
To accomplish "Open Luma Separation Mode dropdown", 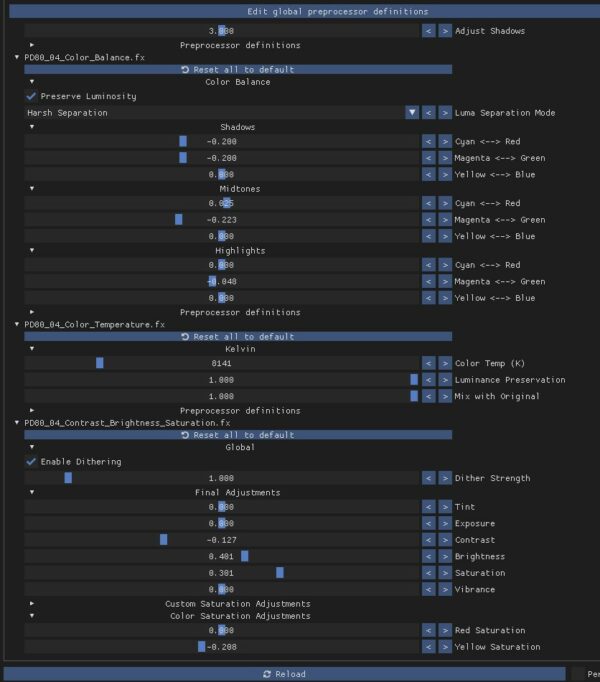I will click(x=411, y=113).
